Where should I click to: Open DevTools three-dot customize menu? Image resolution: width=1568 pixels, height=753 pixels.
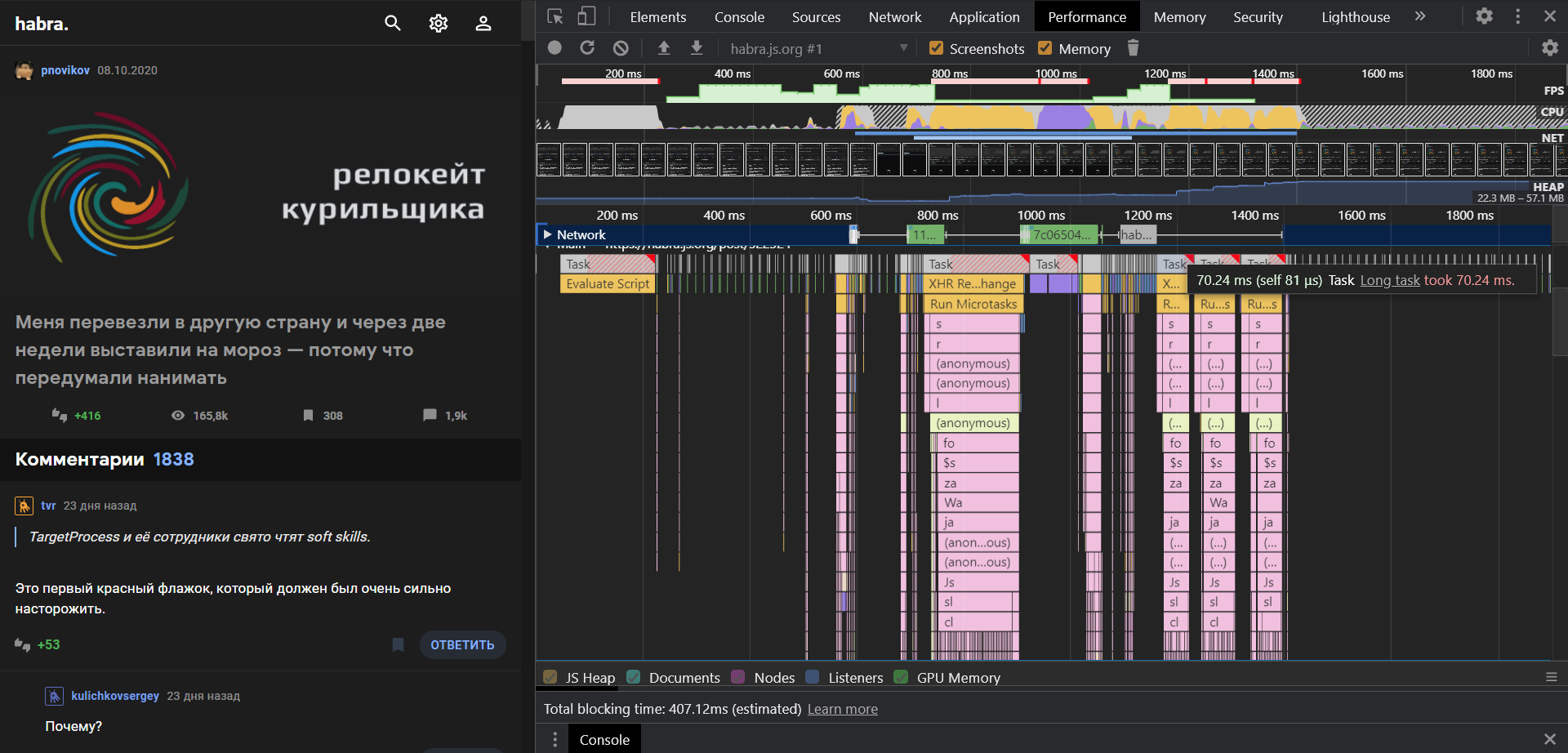[x=1518, y=16]
